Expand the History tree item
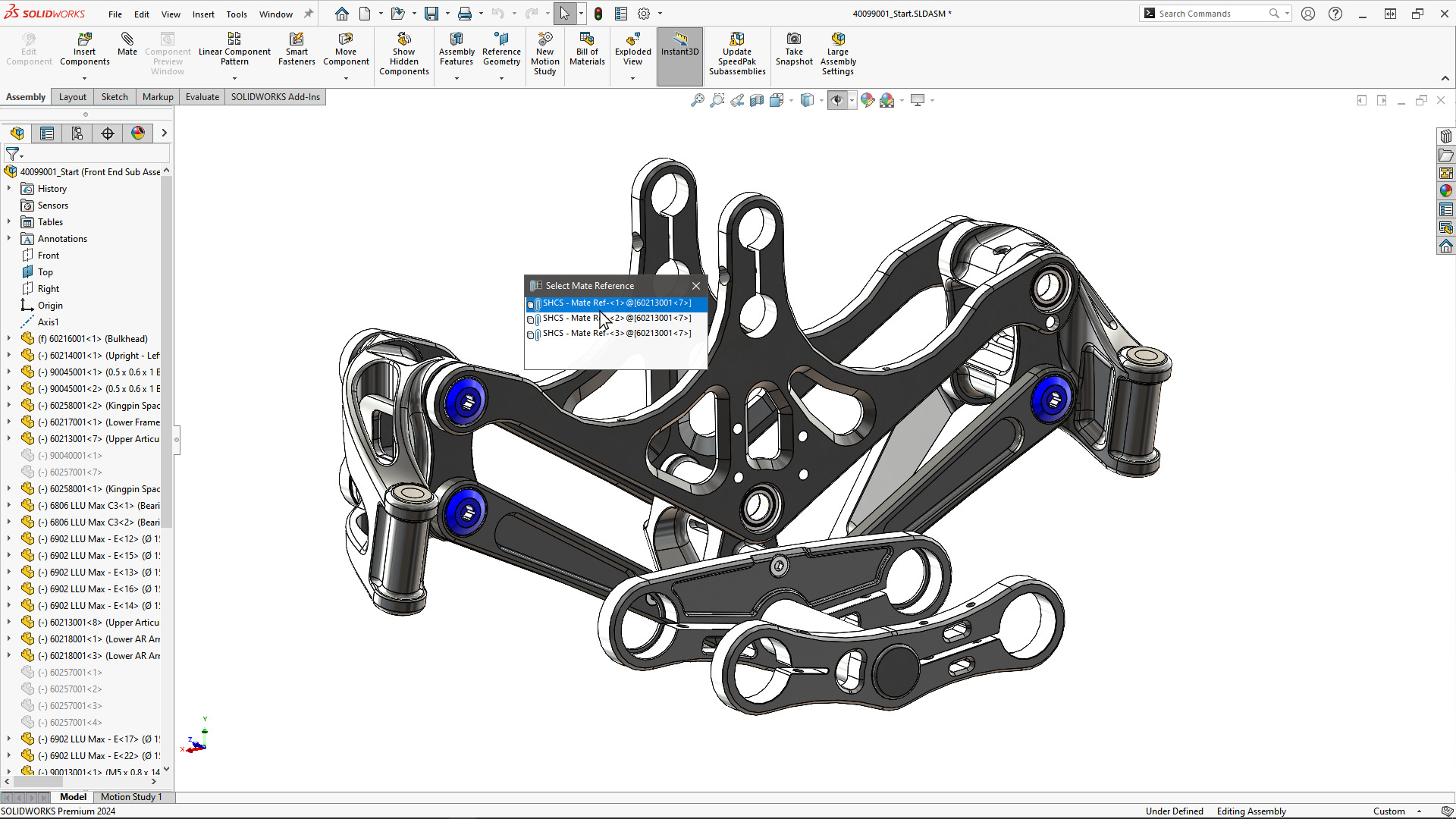1456x819 pixels. [10, 189]
